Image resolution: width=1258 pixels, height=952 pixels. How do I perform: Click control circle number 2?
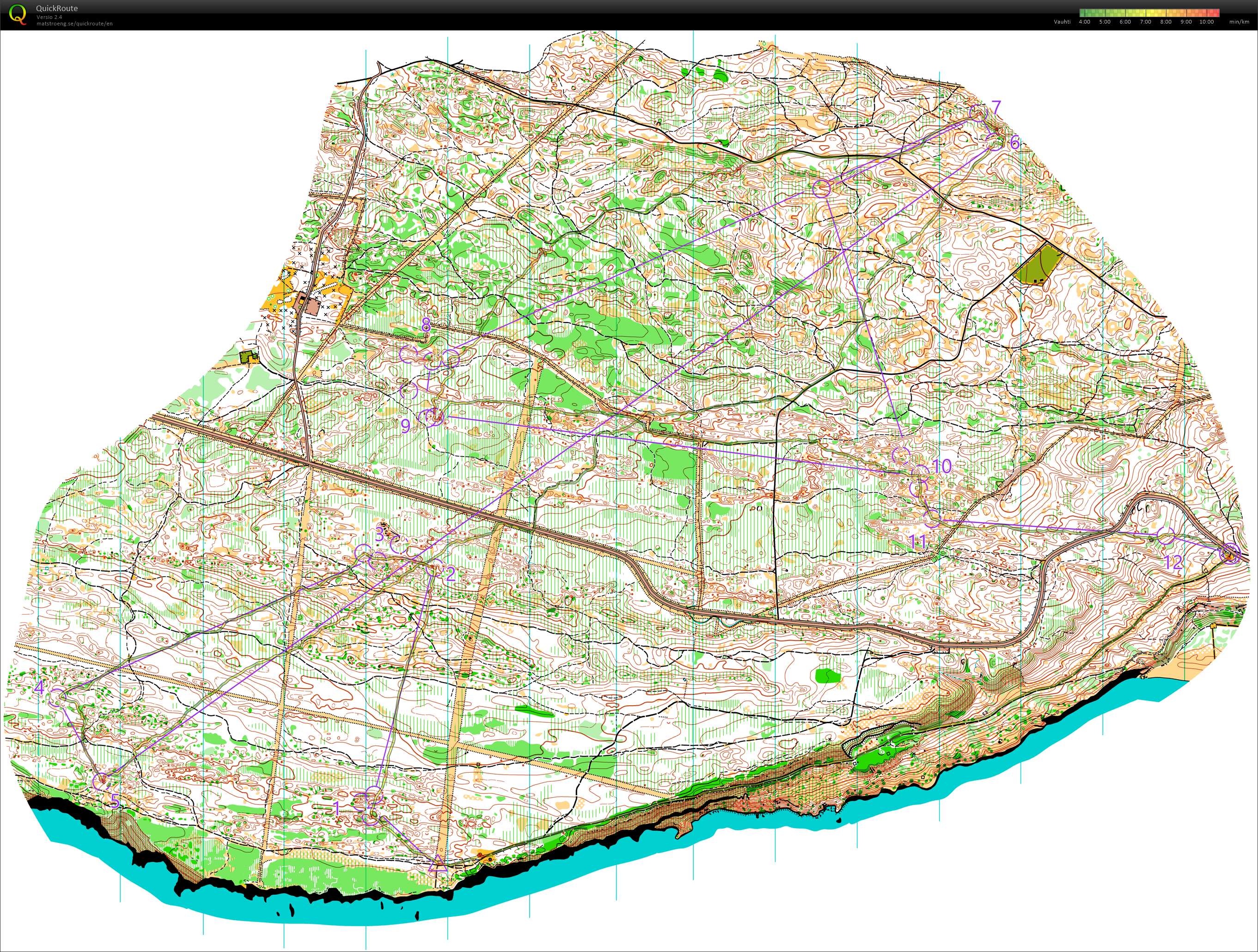[434, 567]
